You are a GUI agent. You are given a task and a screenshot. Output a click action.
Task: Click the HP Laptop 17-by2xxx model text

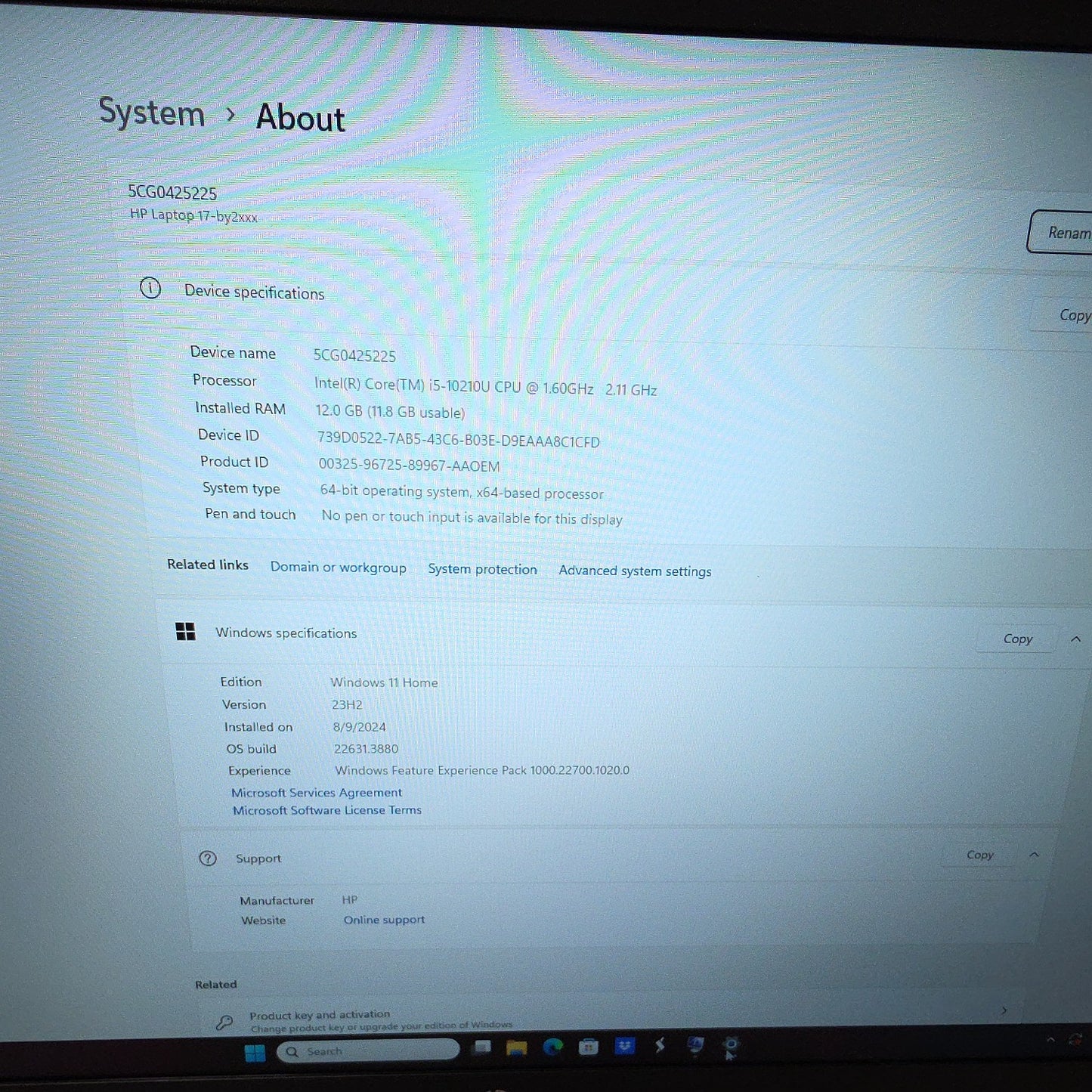193,215
